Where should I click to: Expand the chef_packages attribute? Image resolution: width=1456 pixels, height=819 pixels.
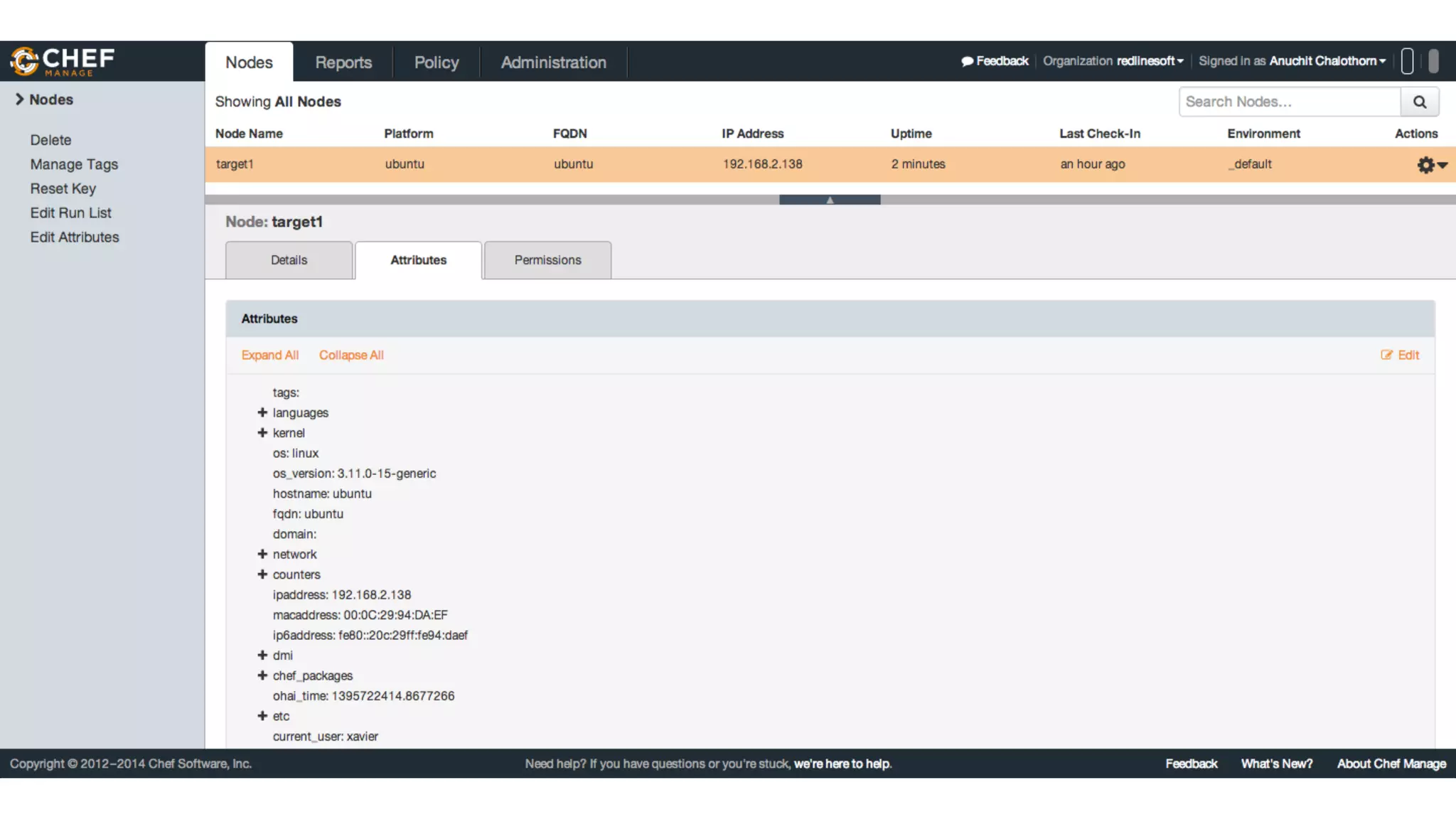262,675
